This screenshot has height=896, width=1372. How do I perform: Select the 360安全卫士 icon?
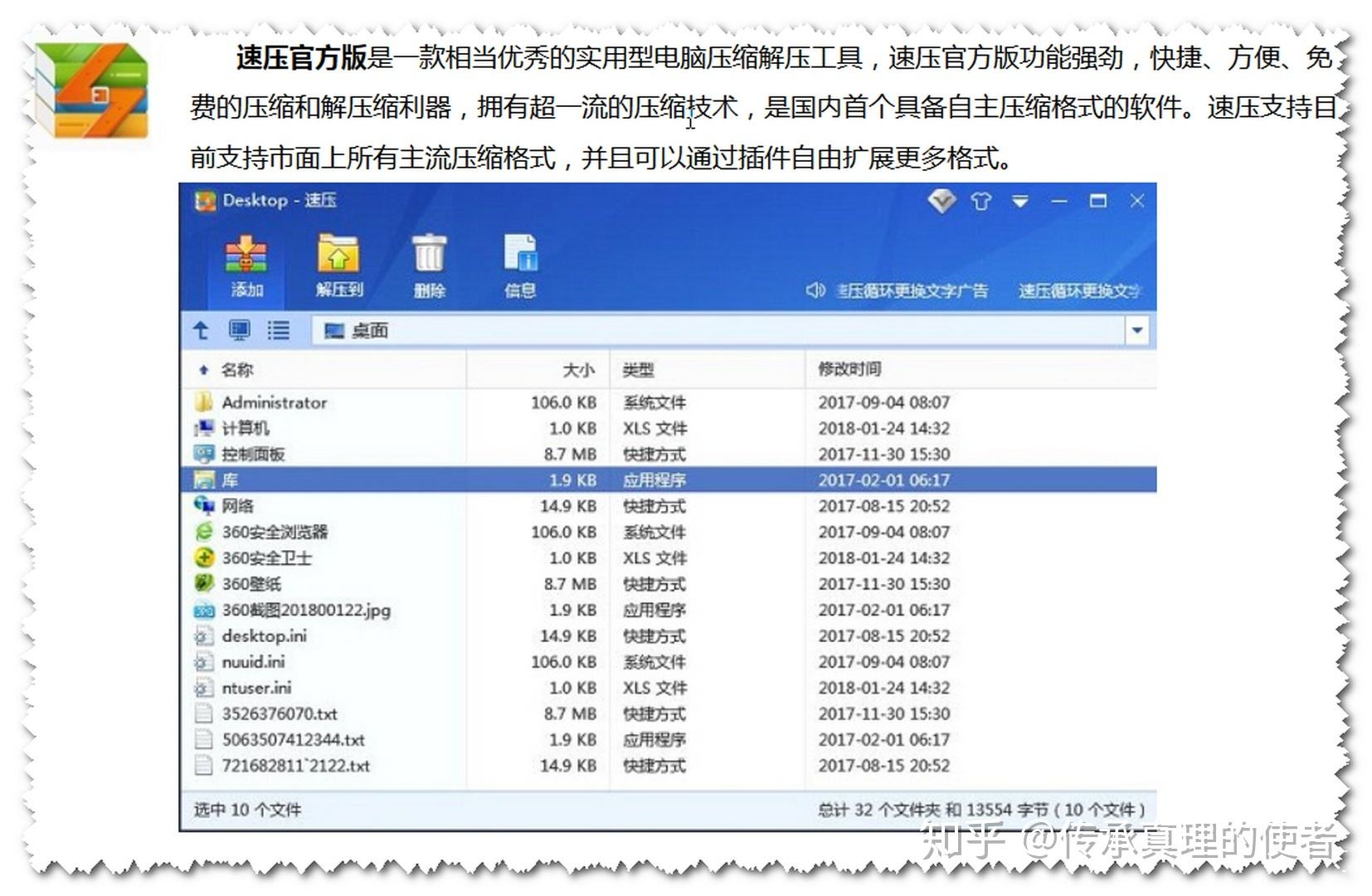point(203,558)
